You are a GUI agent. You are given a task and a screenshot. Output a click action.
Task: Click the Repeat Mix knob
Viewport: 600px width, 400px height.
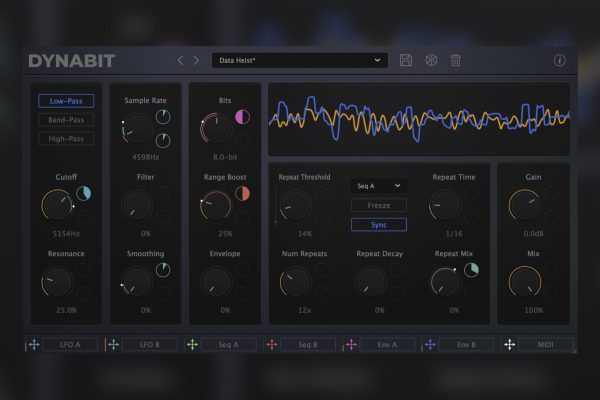[445, 282]
